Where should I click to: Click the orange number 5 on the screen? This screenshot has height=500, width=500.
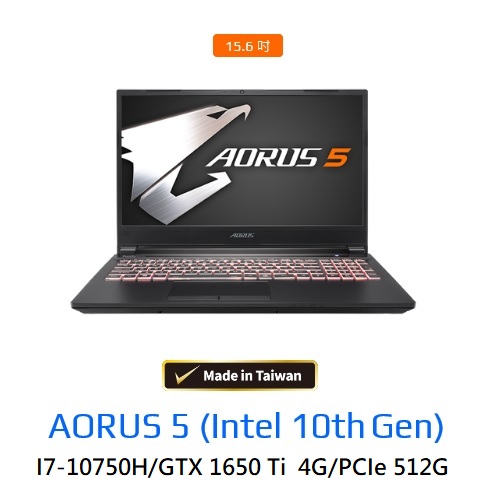click(x=337, y=157)
